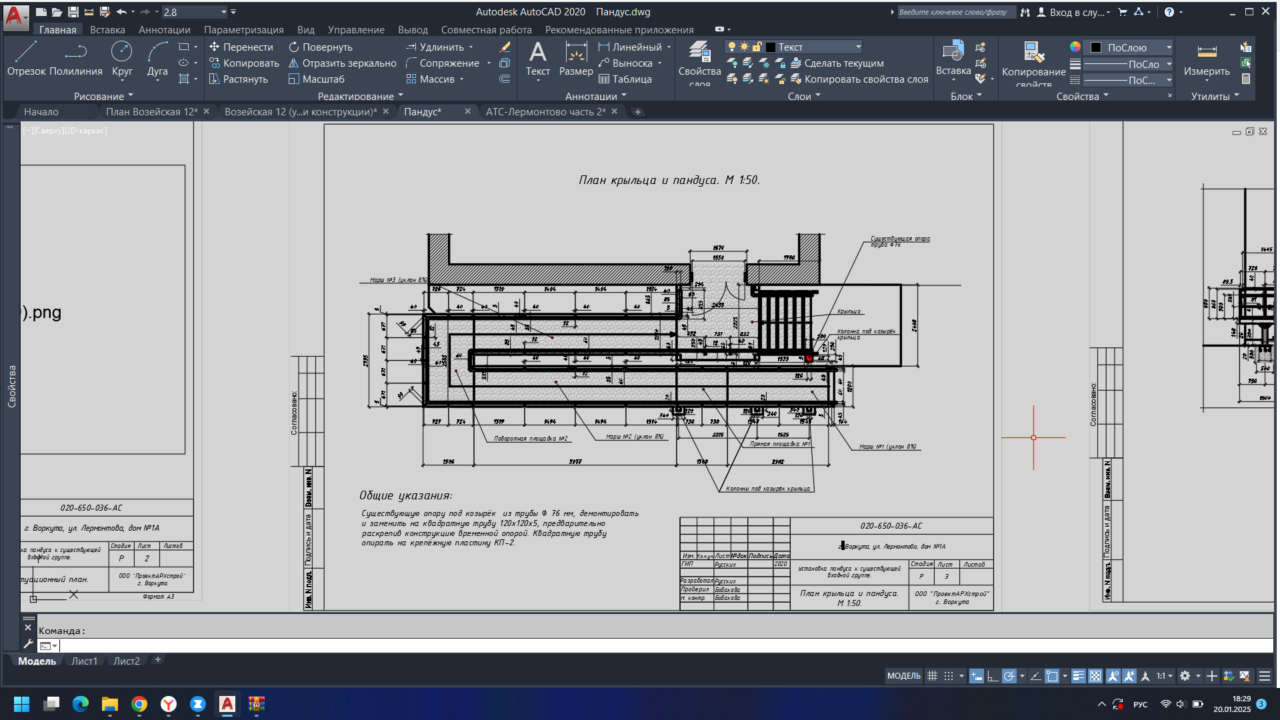Toggle the МОДЕЛЬ model space button
Viewport: 1280px width, 720px height.
pos(903,676)
